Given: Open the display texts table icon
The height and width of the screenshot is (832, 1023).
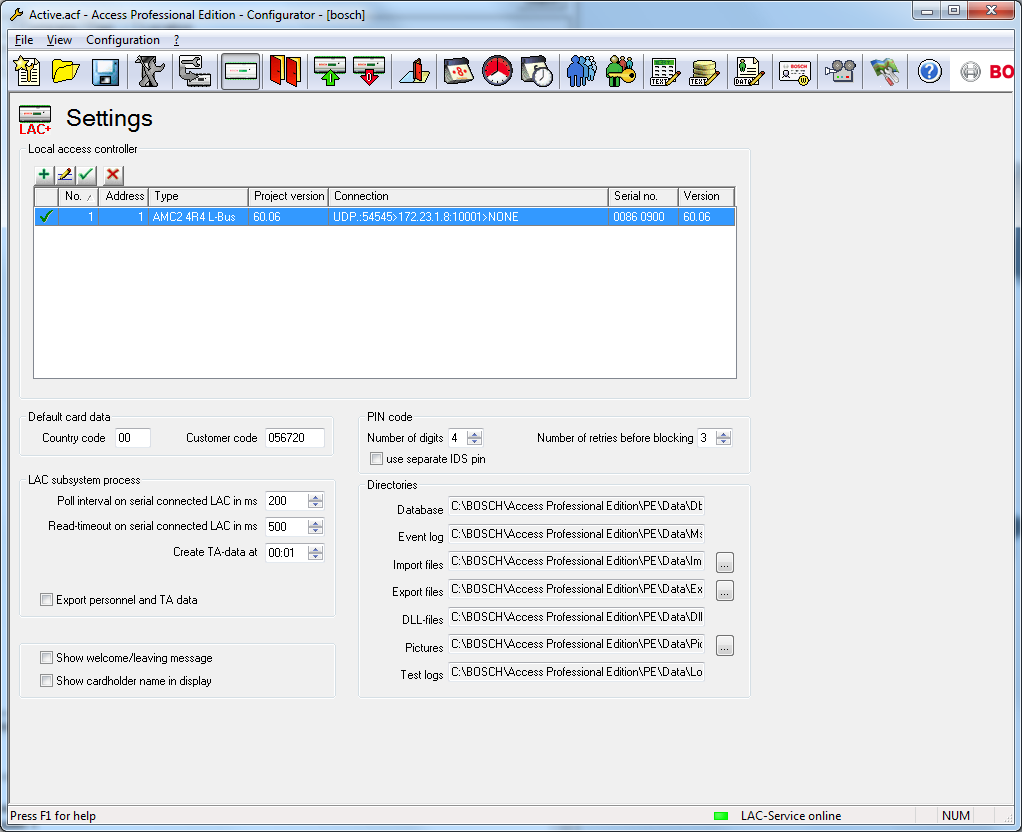Looking at the screenshot, I should pyautogui.click(x=665, y=71).
